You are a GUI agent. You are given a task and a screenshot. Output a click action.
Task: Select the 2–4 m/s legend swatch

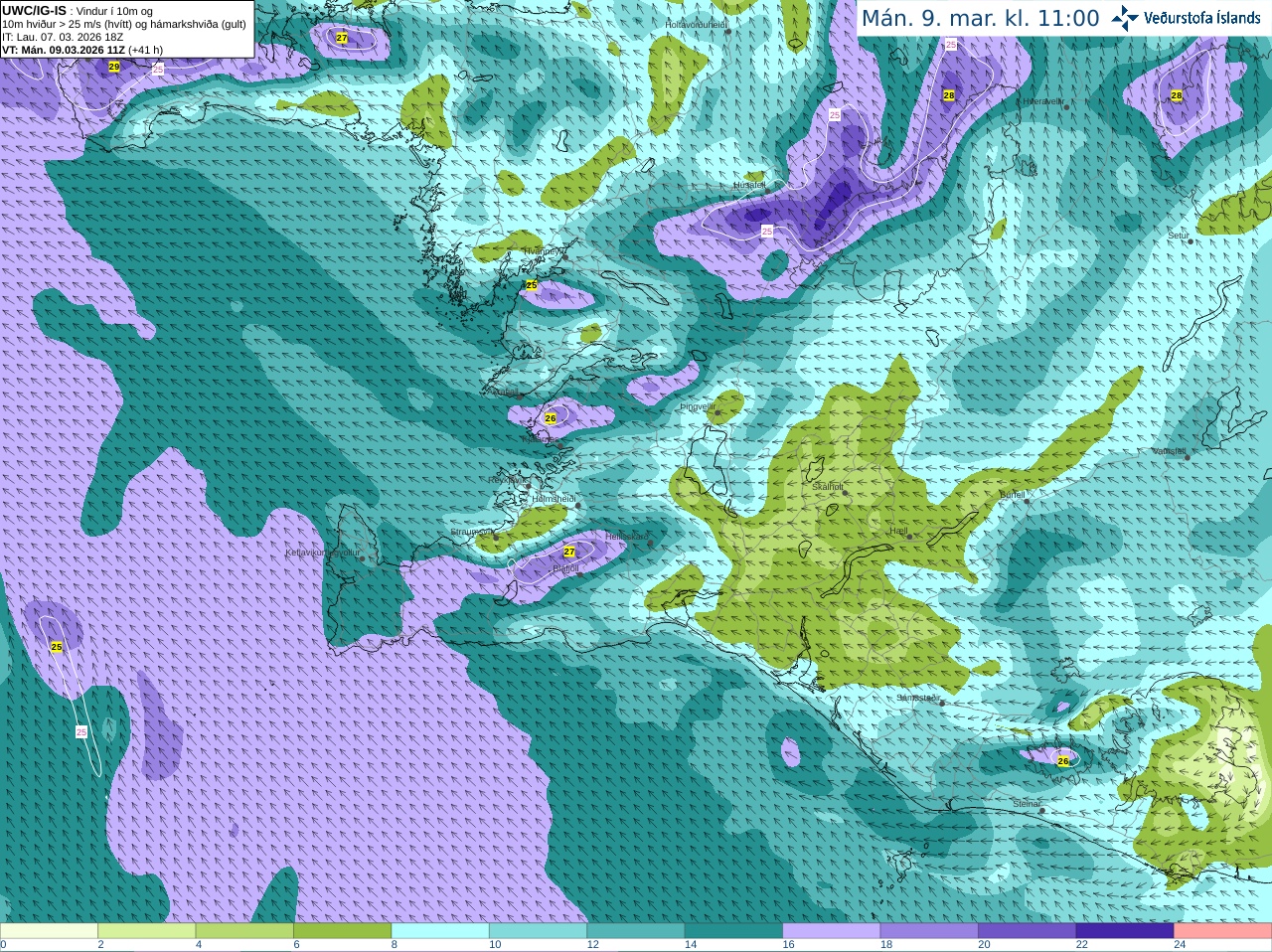[x=146, y=931]
